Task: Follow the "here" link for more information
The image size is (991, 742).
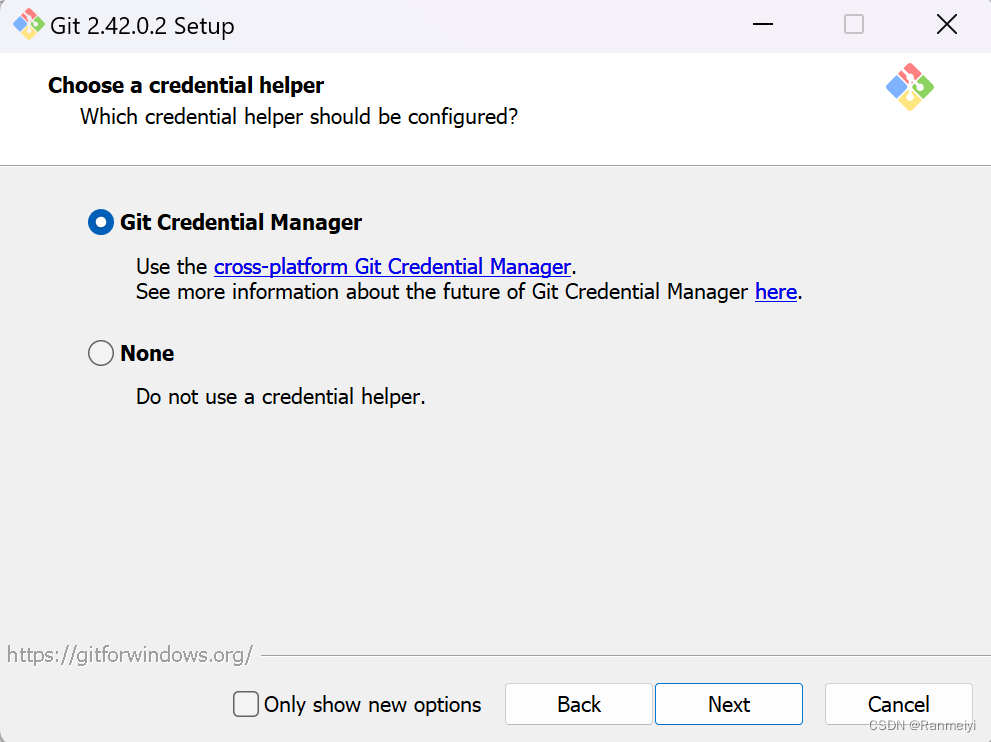Action: pyautogui.click(x=775, y=292)
